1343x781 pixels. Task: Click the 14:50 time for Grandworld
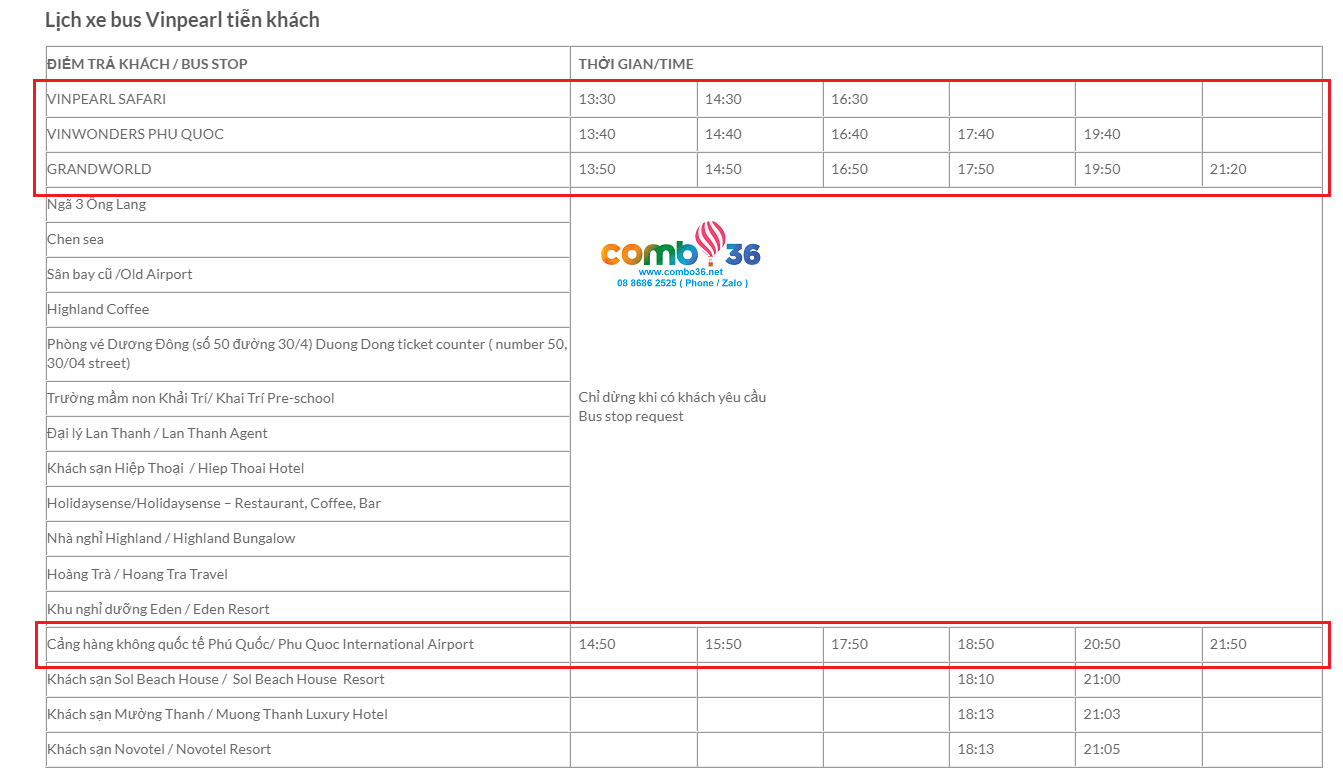[x=723, y=169]
